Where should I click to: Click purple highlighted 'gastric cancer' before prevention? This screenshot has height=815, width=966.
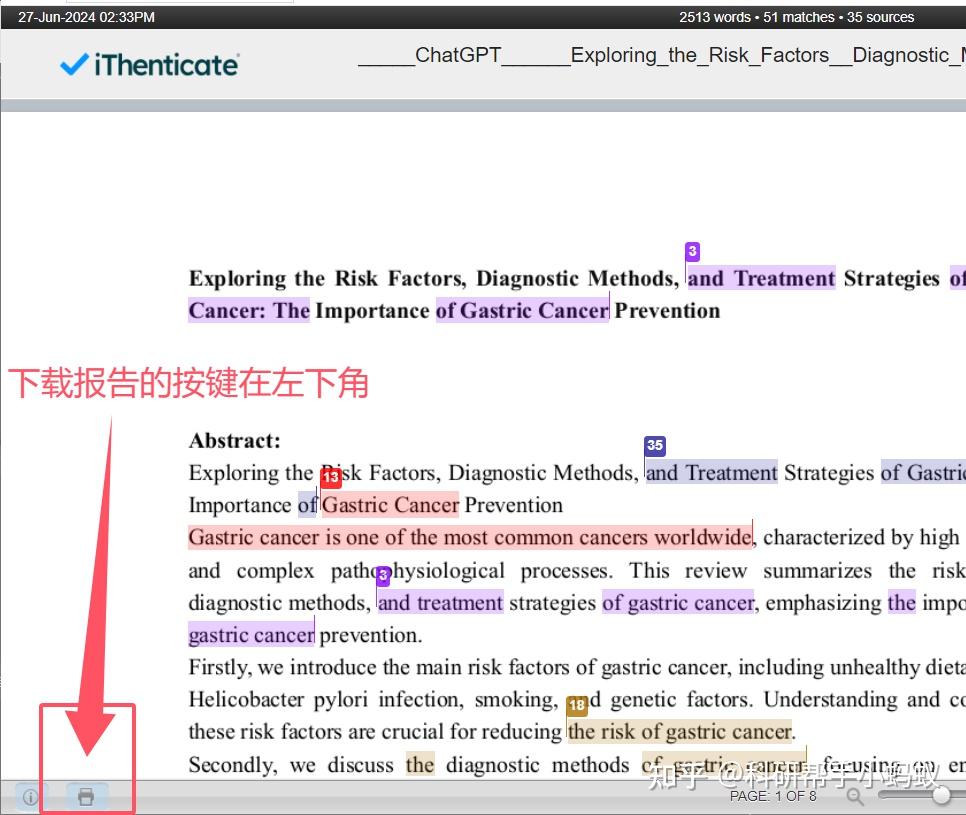click(x=251, y=635)
